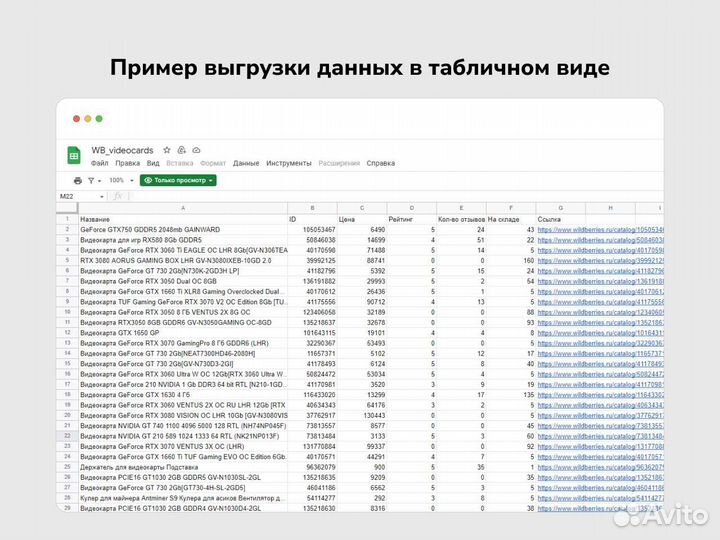Select ID cell 116433020
Screen dimensions: 720x540
[x=312, y=395]
